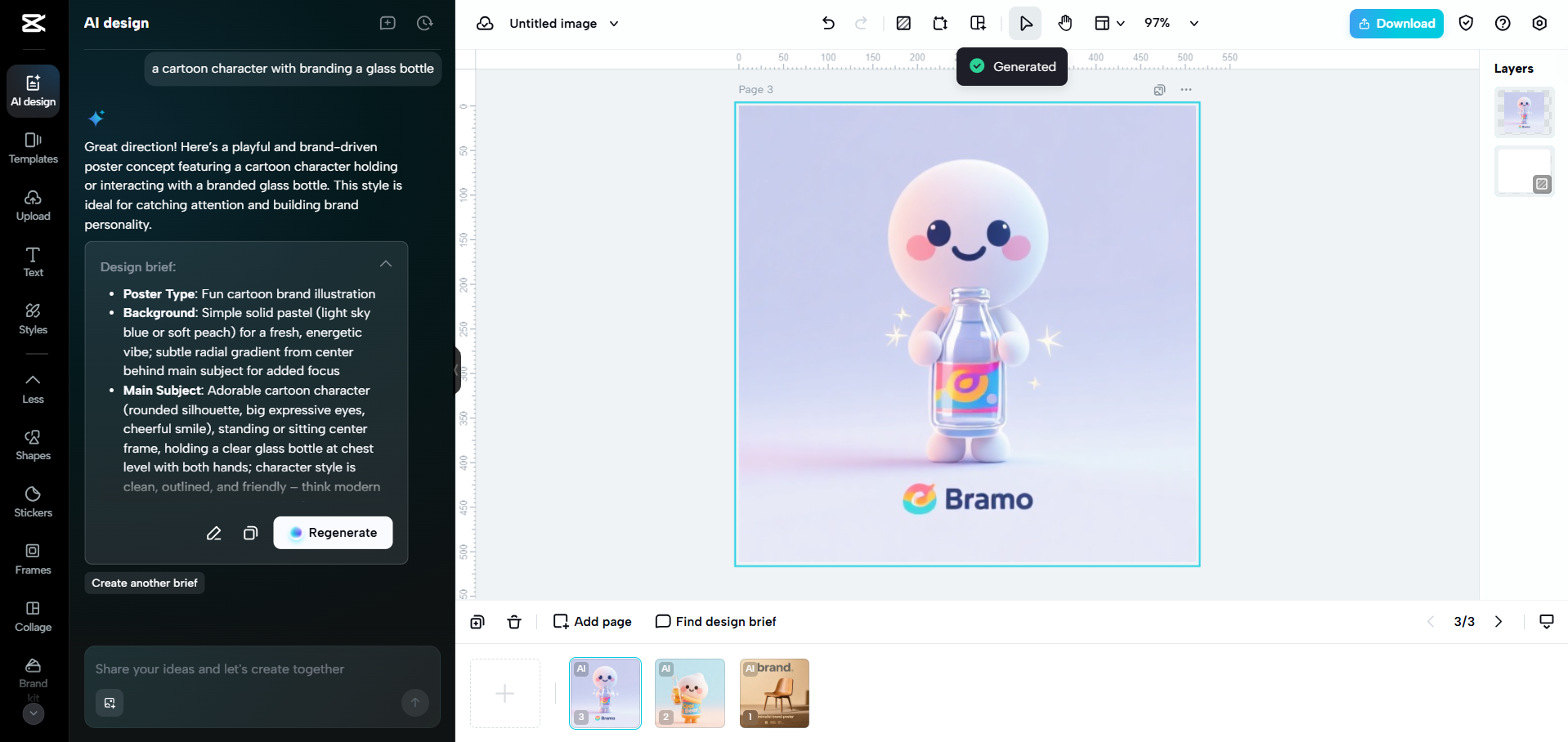
Task: Undo the last action
Action: (828, 23)
